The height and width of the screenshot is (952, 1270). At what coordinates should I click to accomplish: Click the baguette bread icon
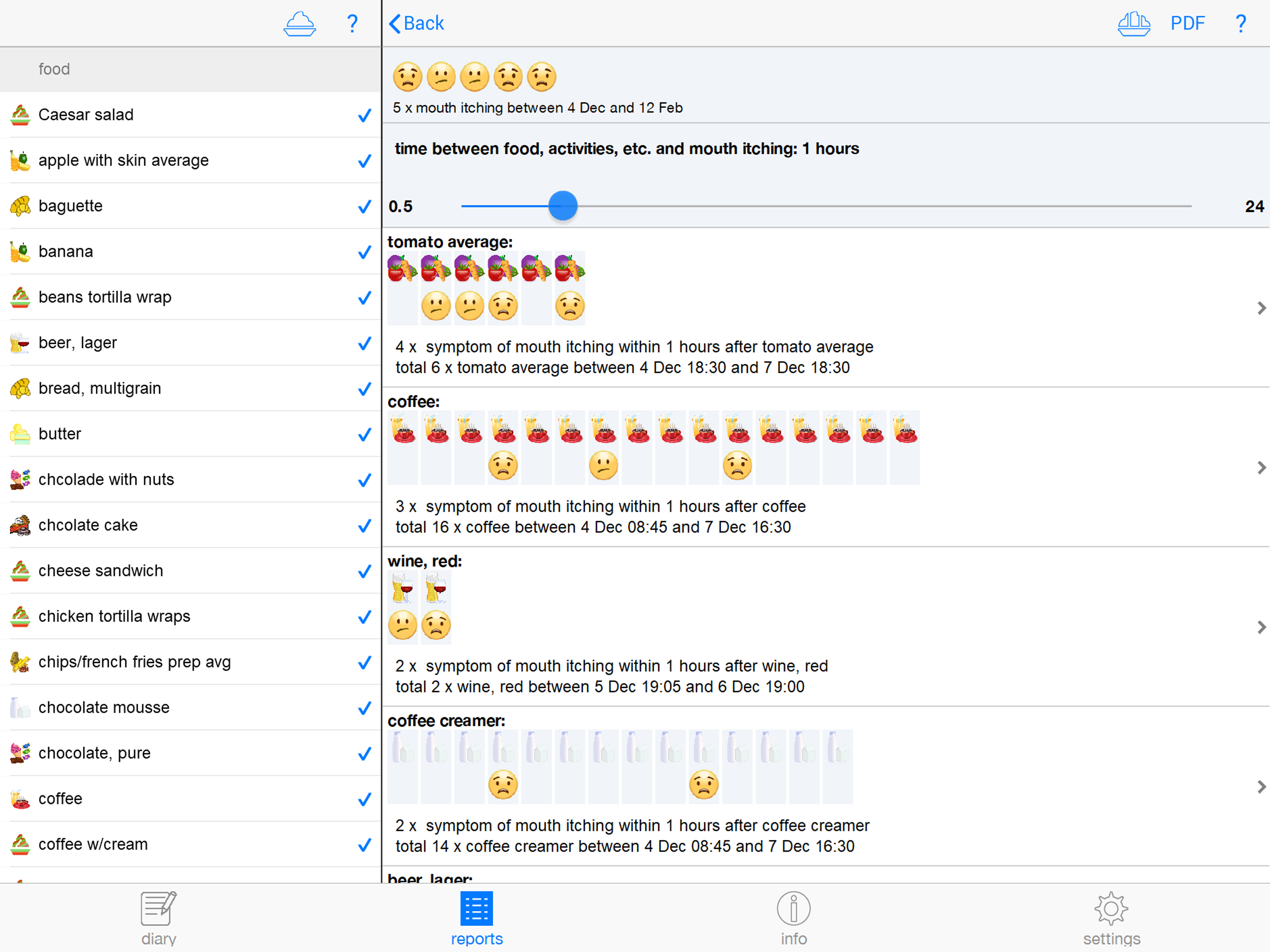coord(20,206)
